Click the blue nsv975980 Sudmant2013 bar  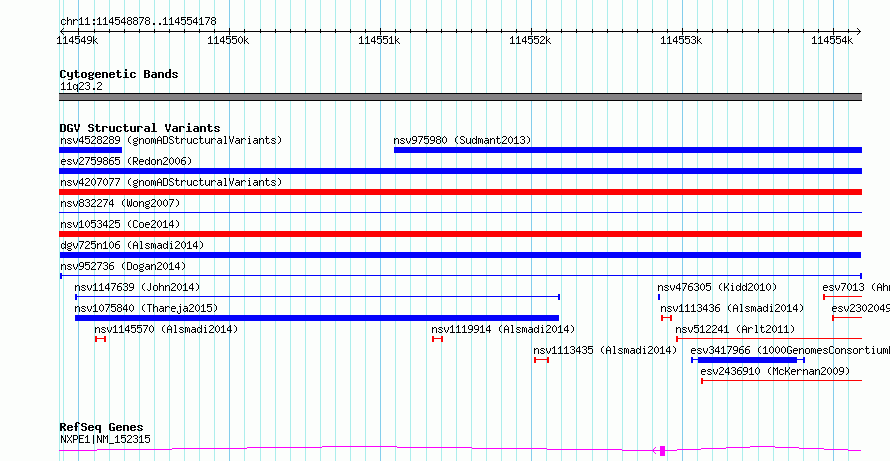(628, 150)
